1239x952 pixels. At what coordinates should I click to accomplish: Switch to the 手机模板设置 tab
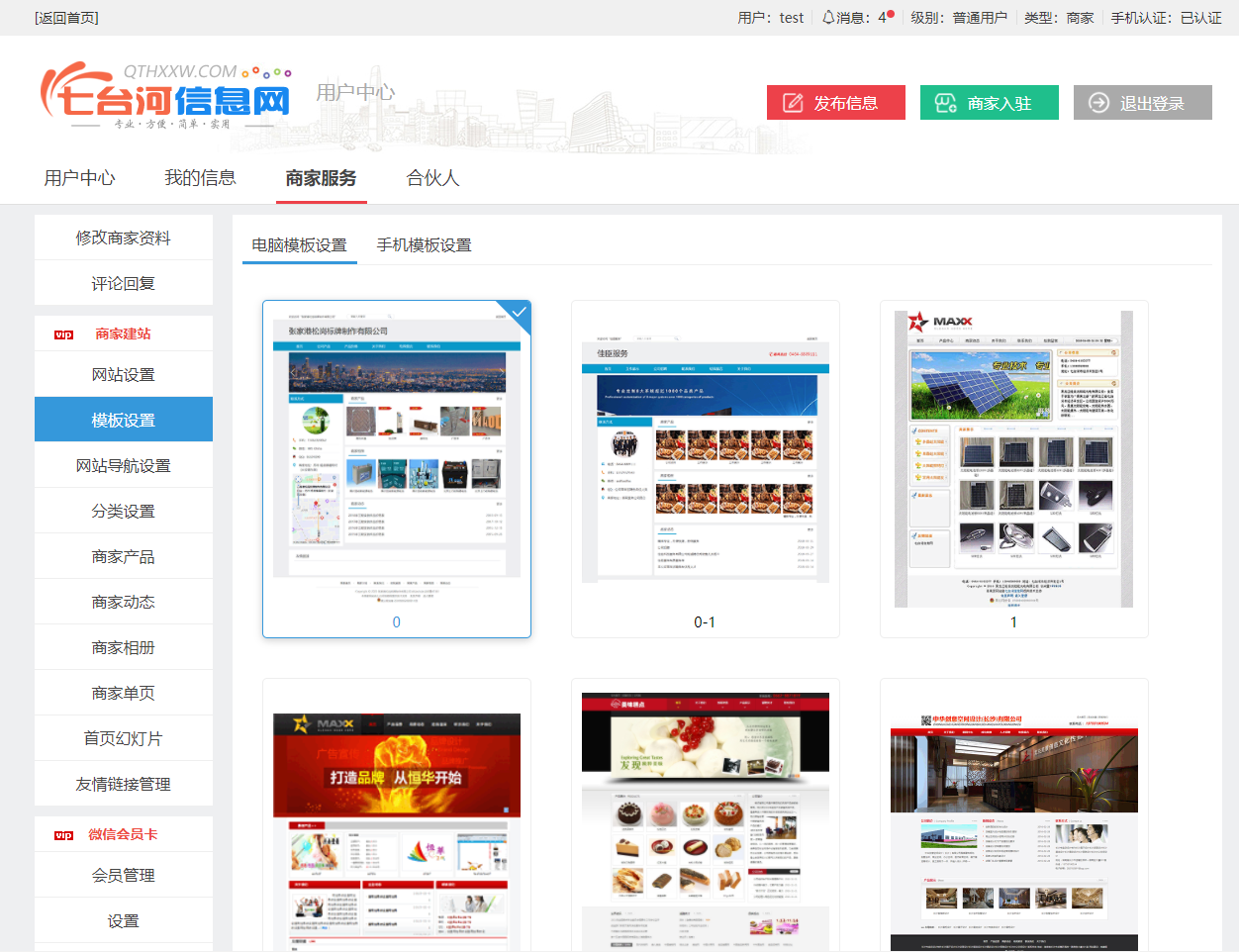424,245
